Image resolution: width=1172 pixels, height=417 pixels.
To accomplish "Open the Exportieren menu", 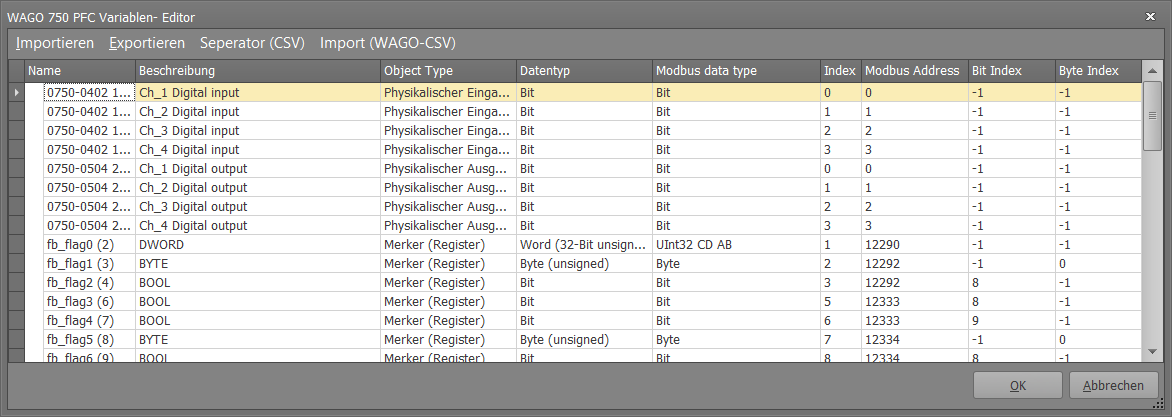I will click(x=146, y=43).
